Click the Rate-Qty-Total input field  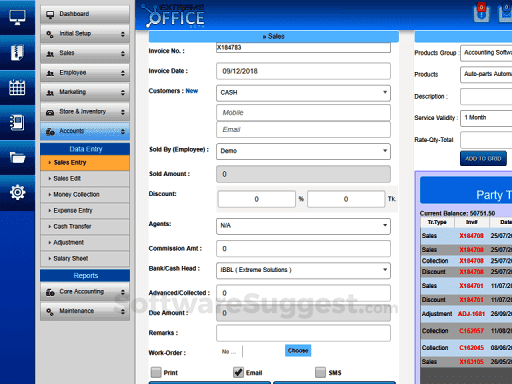tap(486, 140)
